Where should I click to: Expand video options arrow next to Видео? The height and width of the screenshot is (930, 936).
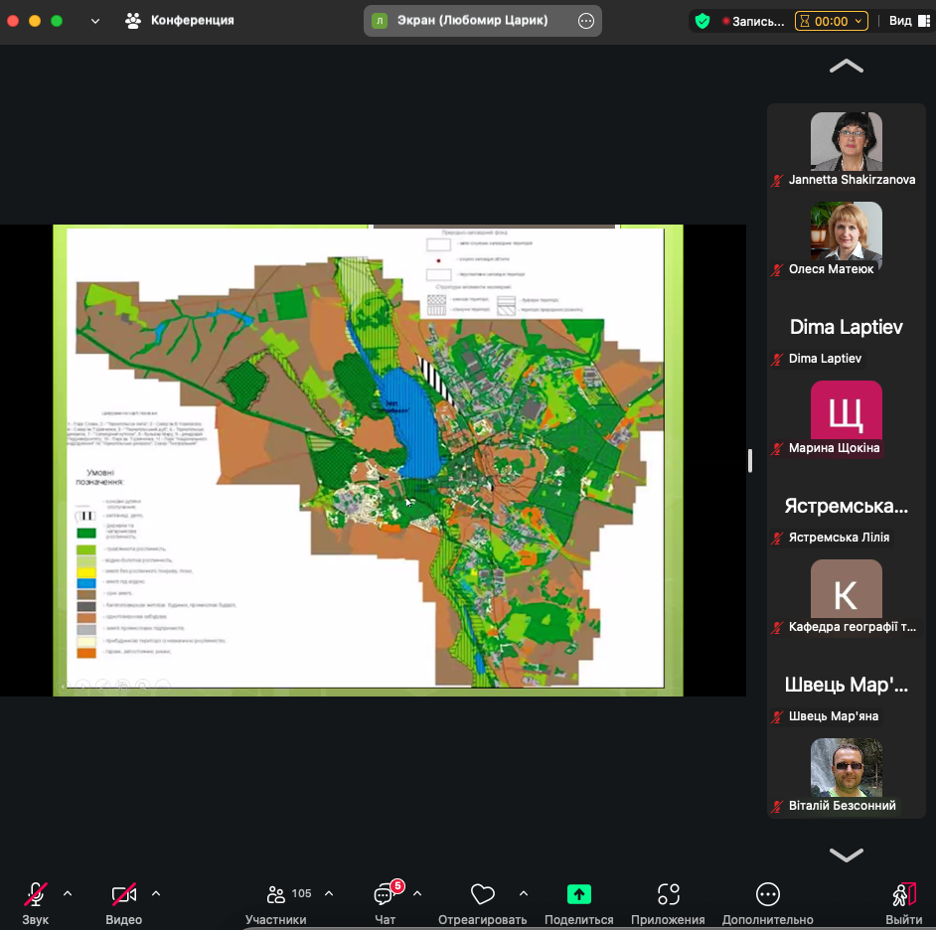tap(156, 893)
